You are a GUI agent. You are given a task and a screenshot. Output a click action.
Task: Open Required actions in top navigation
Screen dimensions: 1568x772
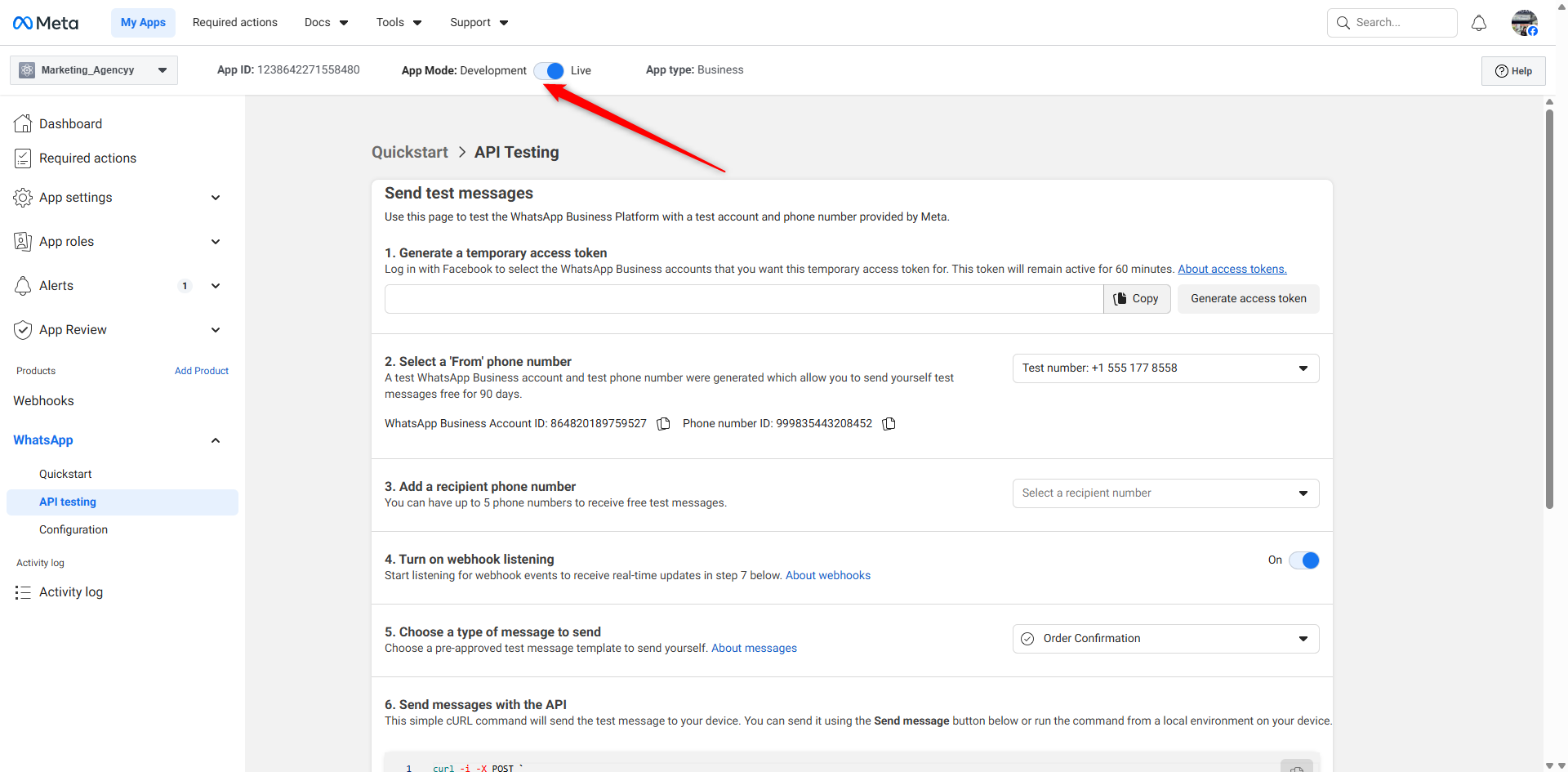click(235, 23)
